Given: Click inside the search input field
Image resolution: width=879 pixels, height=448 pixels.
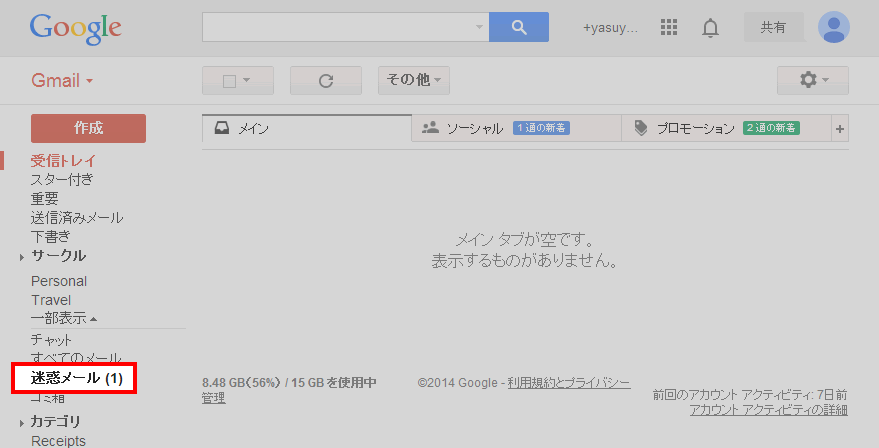Looking at the screenshot, I should [338, 27].
